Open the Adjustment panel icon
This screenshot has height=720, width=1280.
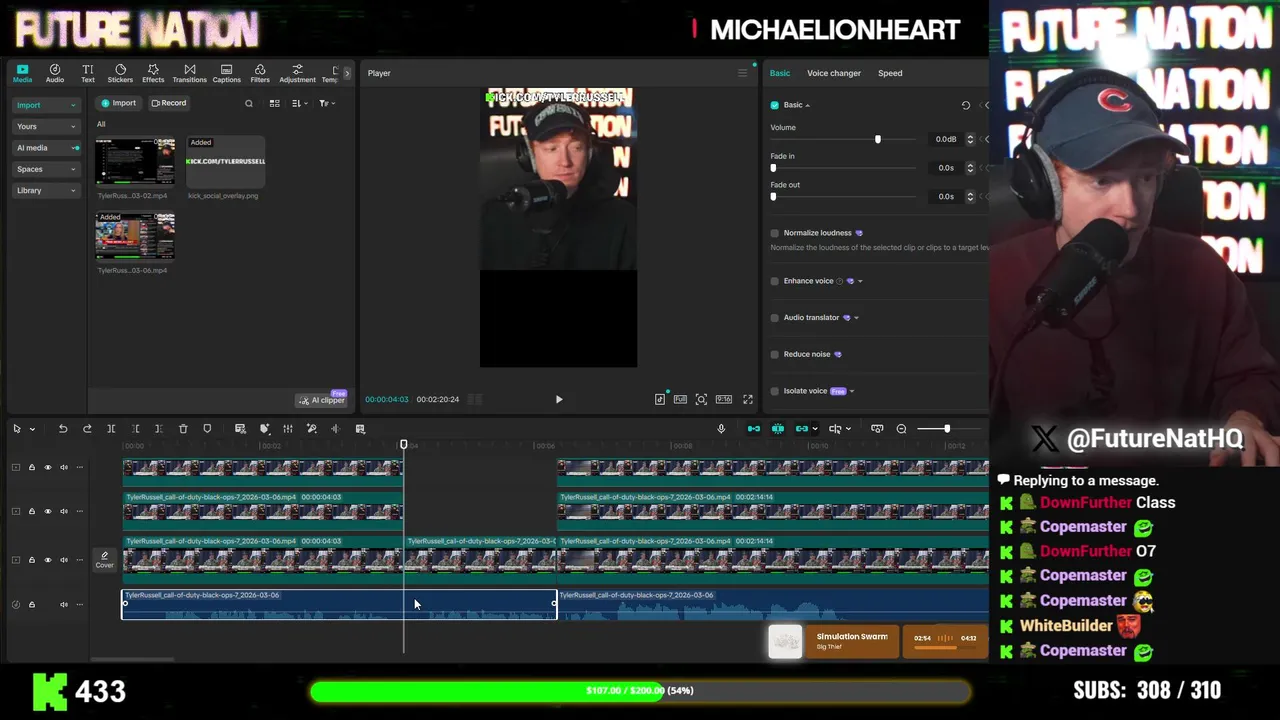coord(297,73)
